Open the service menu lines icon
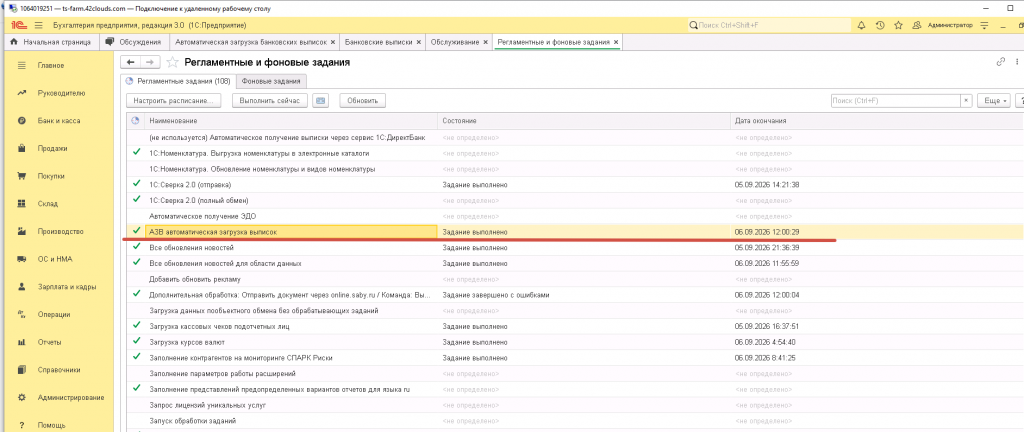Screen dimensions: 1024x432 point(984,25)
